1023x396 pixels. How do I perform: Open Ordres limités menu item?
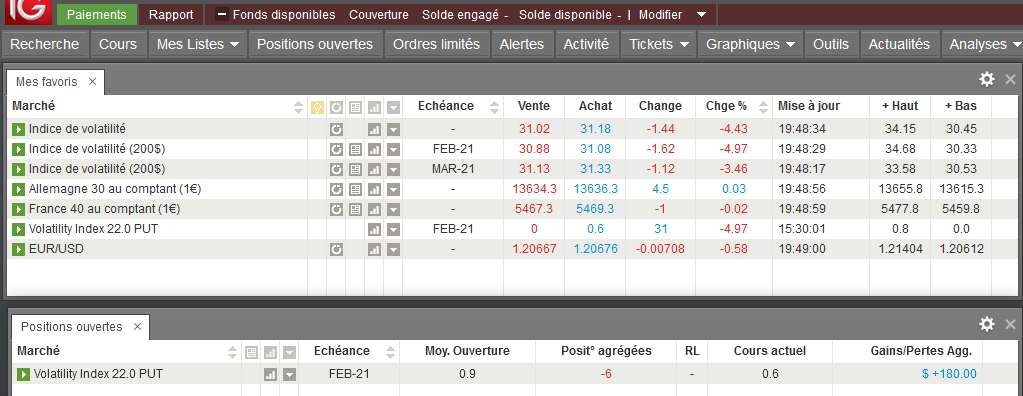436,44
